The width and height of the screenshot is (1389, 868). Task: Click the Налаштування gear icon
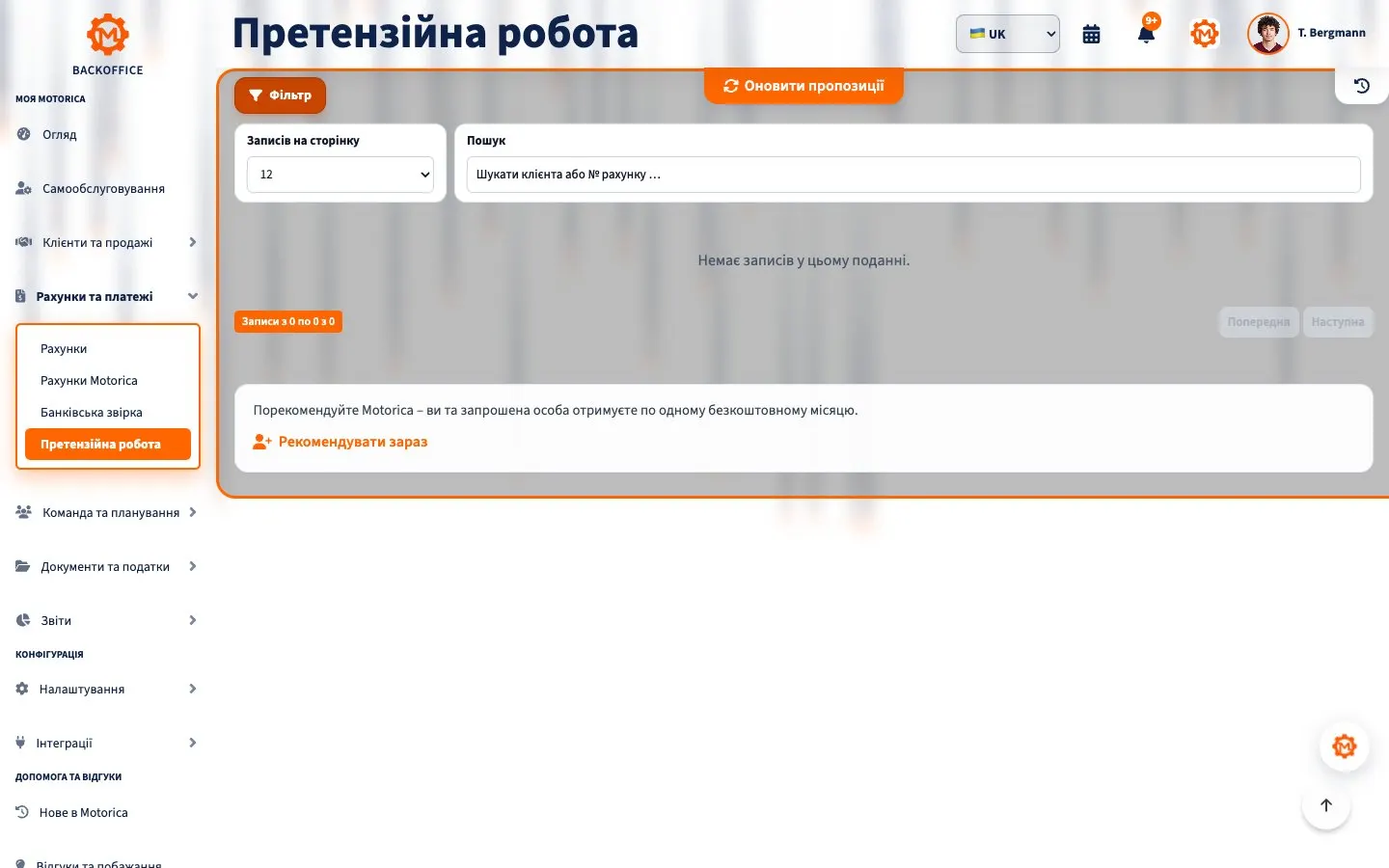click(22, 689)
